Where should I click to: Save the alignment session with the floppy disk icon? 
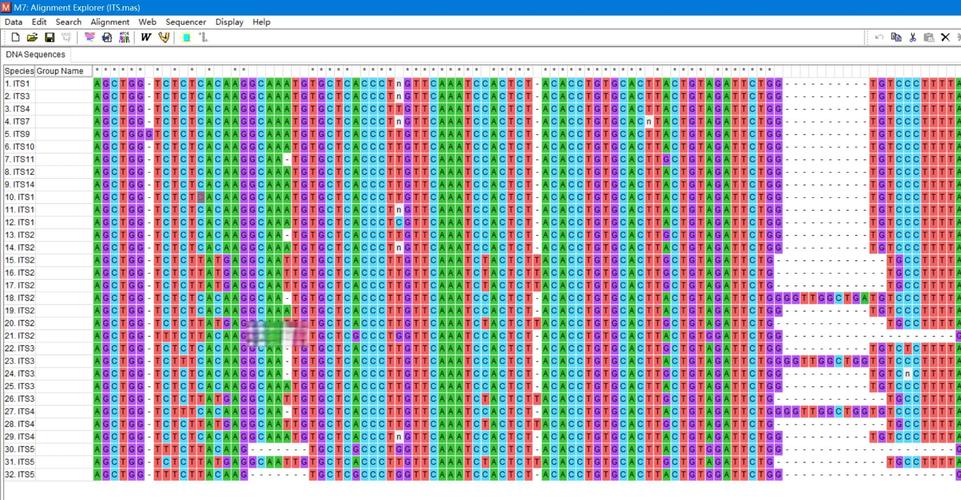point(49,37)
